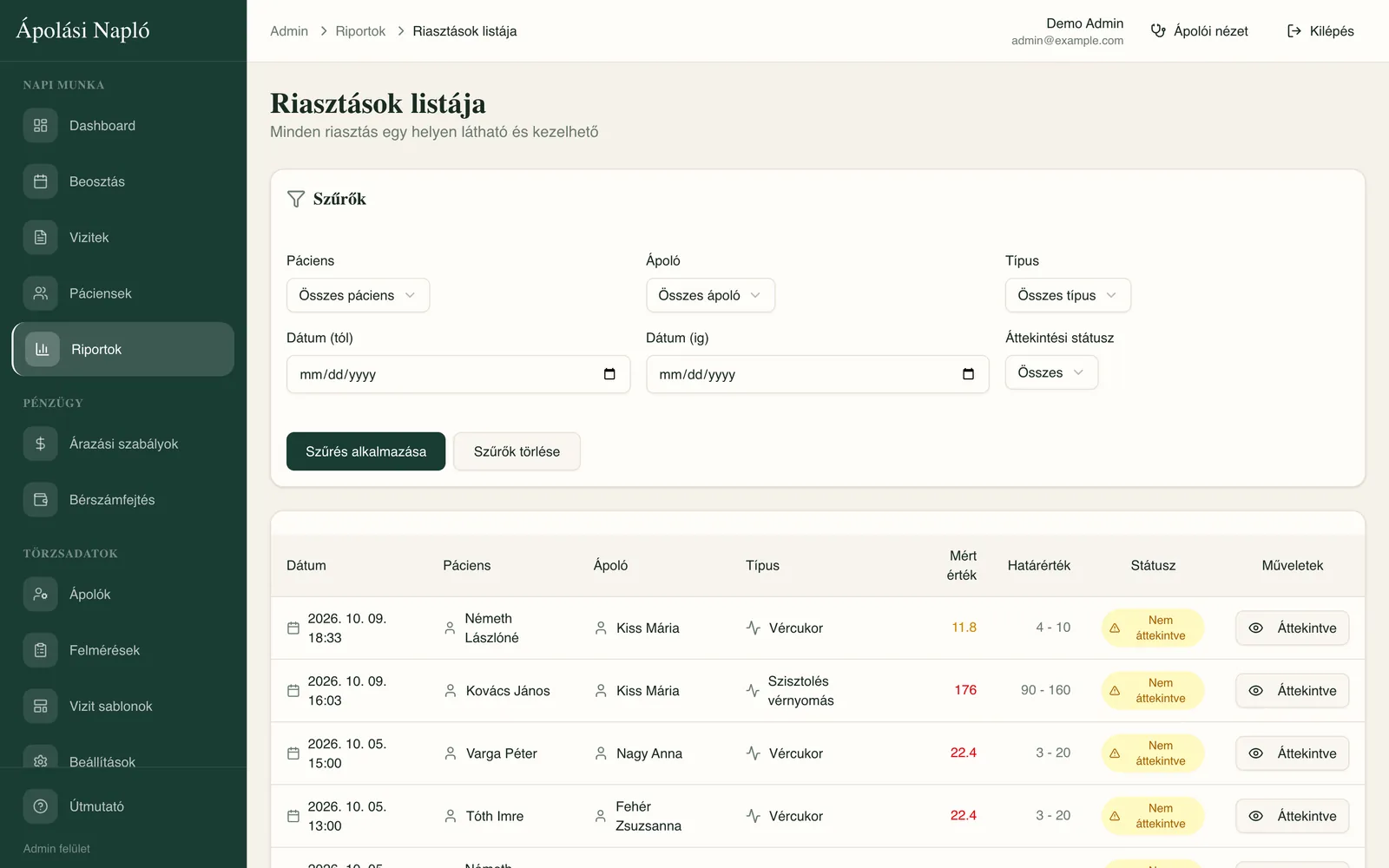1389x868 pixels.
Task: Select the Páciensek people icon
Action: tap(41, 293)
